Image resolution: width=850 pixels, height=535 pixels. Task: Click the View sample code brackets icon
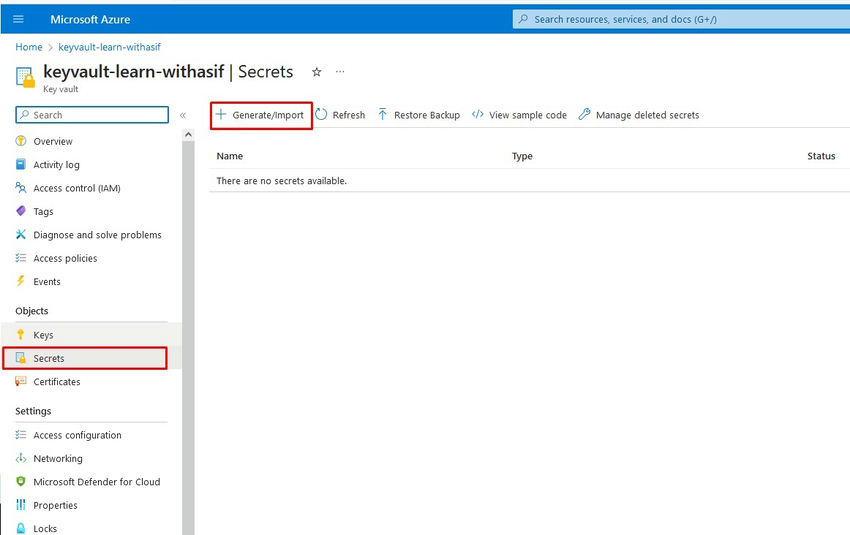click(478, 114)
